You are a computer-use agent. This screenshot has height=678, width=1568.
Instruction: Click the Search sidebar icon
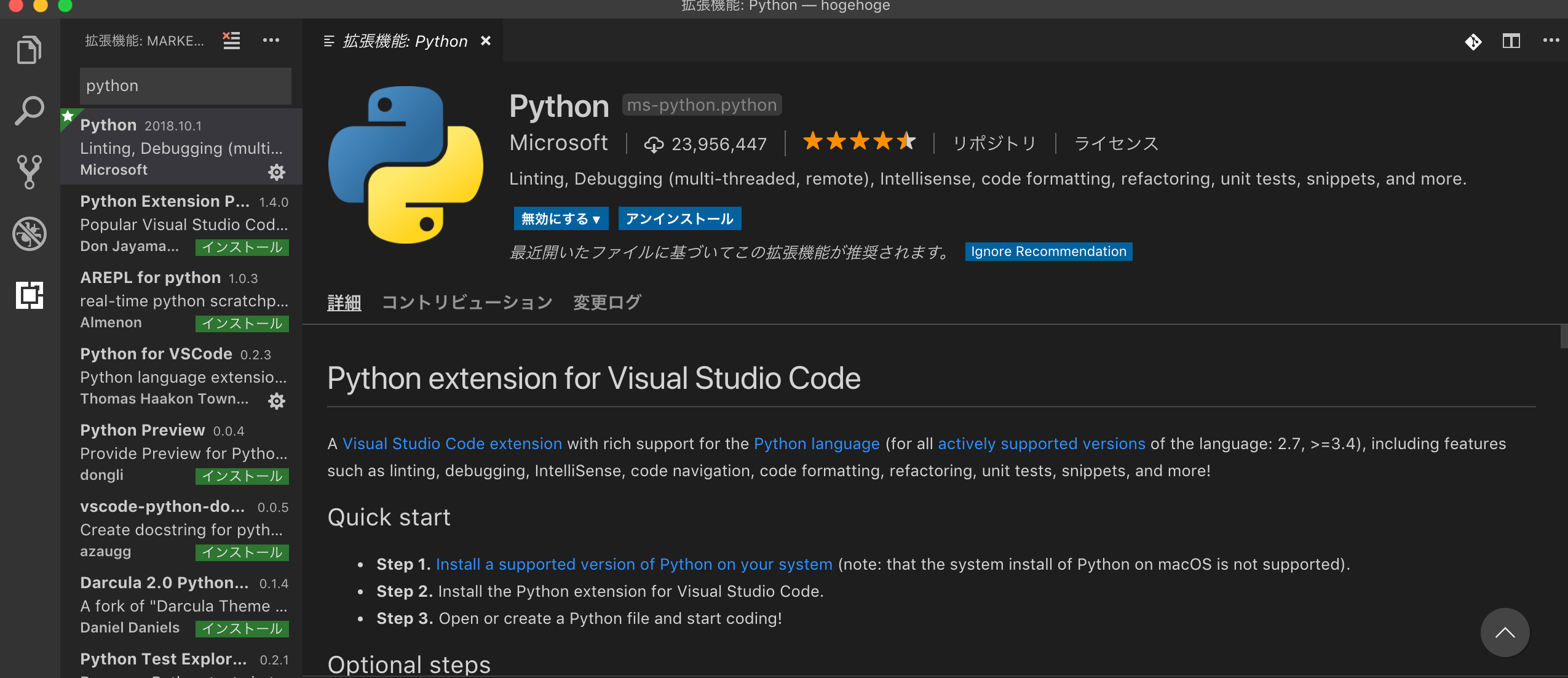coord(28,108)
